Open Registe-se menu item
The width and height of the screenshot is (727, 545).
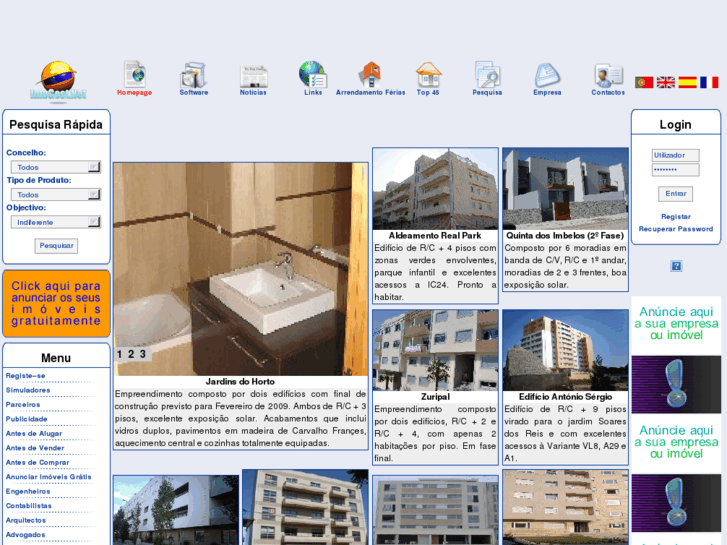tap(26, 376)
